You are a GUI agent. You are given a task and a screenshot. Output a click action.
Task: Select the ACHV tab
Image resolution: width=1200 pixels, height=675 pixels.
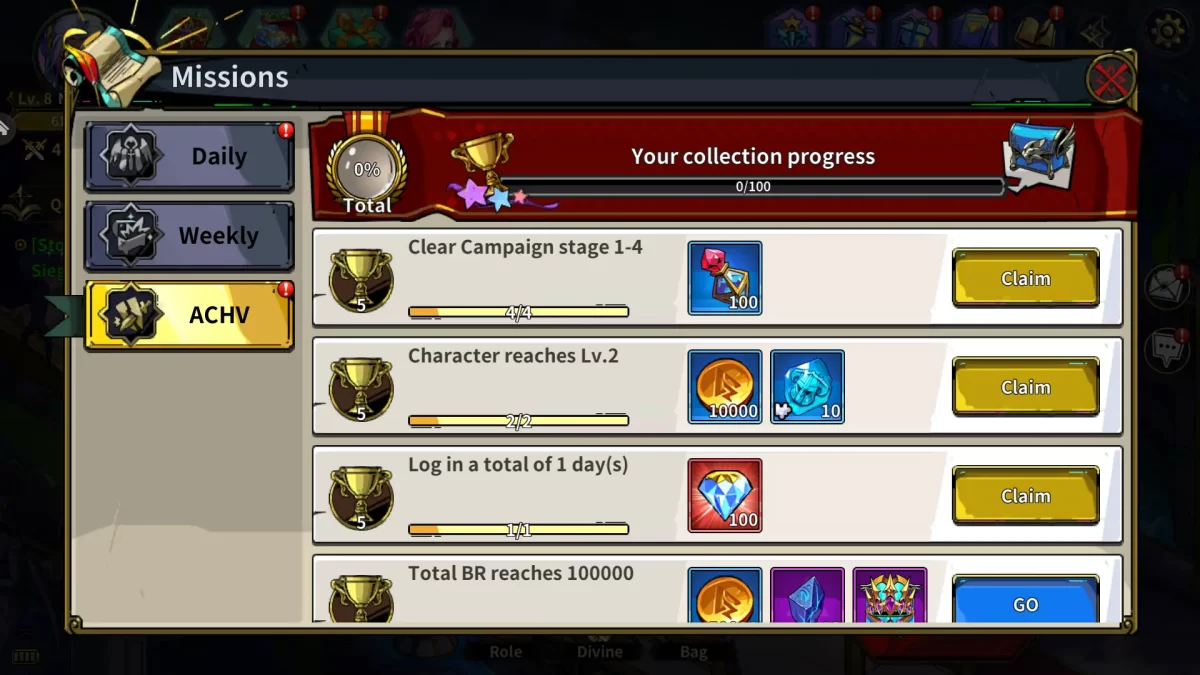[x=189, y=315]
